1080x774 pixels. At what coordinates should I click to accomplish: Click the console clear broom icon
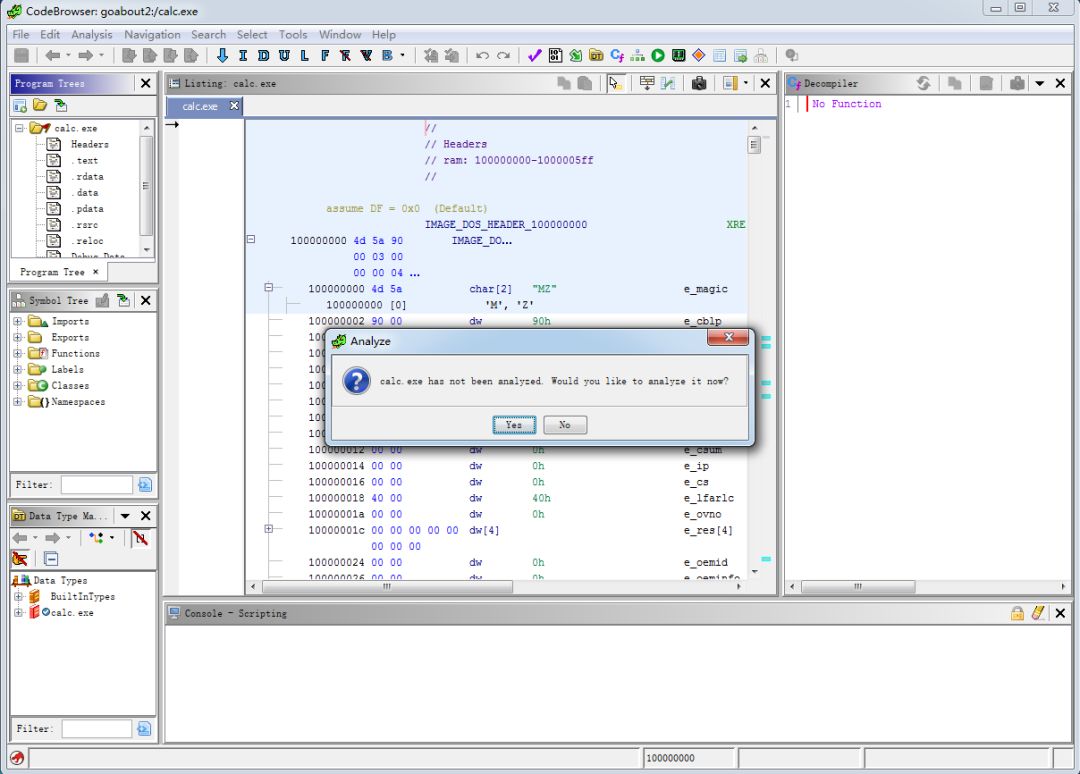tap(1038, 613)
